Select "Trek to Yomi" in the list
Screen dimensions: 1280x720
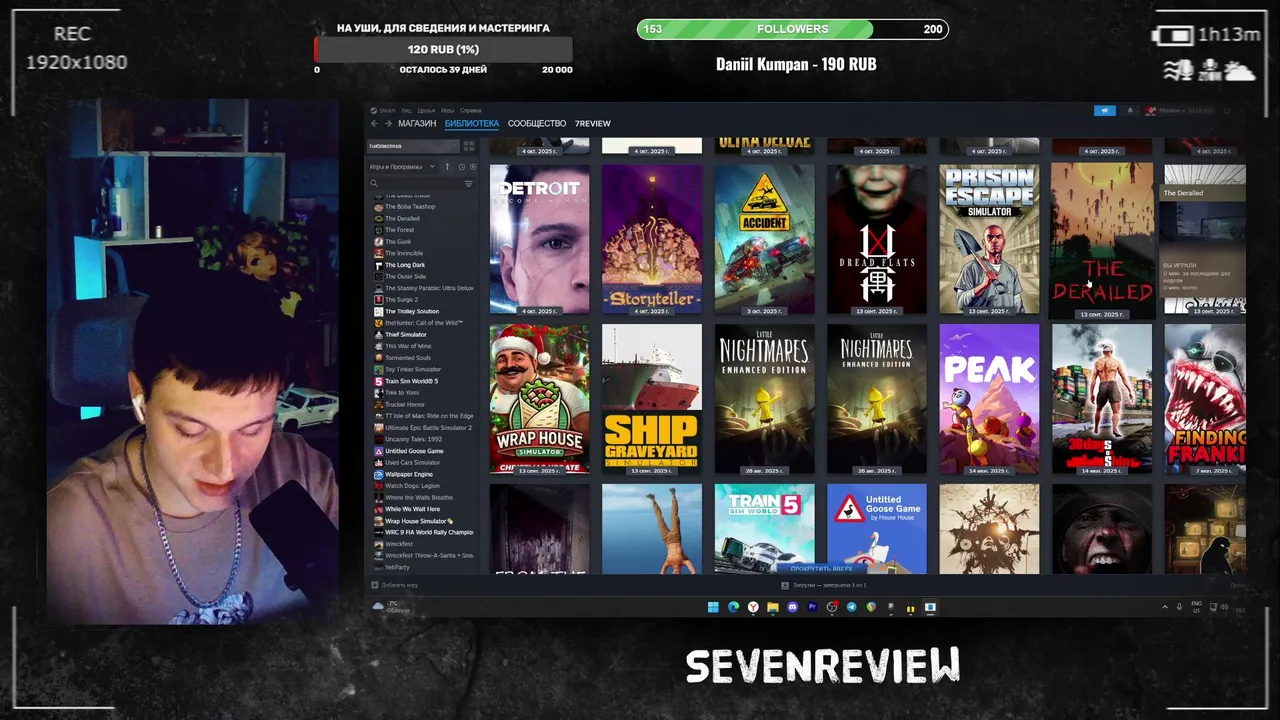402,393
